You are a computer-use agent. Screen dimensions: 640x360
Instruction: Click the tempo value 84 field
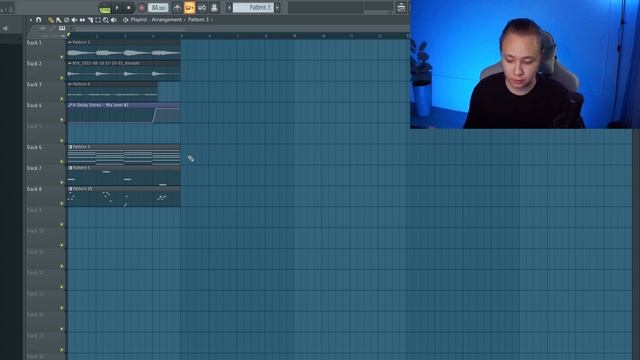(x=158, y=8)
